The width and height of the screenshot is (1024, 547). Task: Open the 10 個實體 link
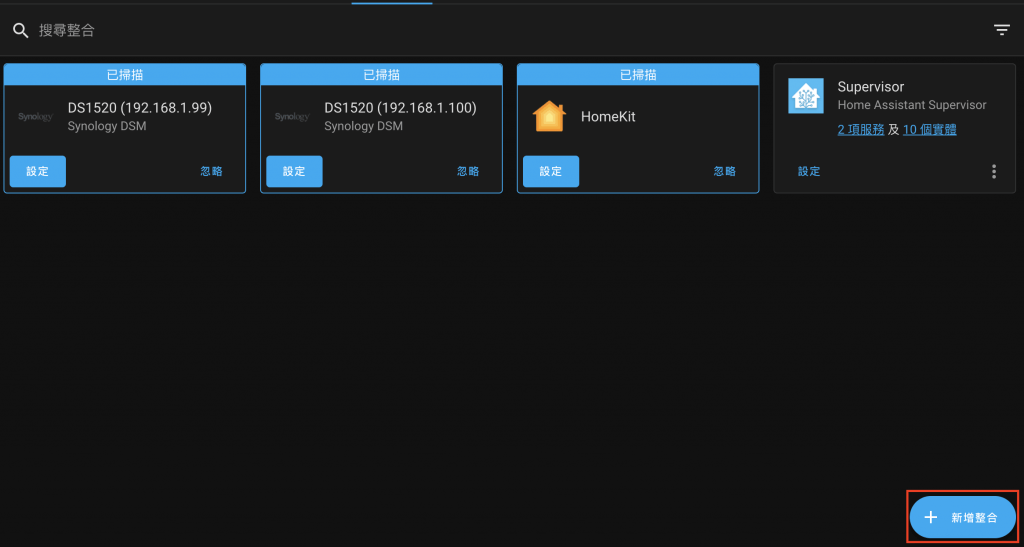pos(930,130)
